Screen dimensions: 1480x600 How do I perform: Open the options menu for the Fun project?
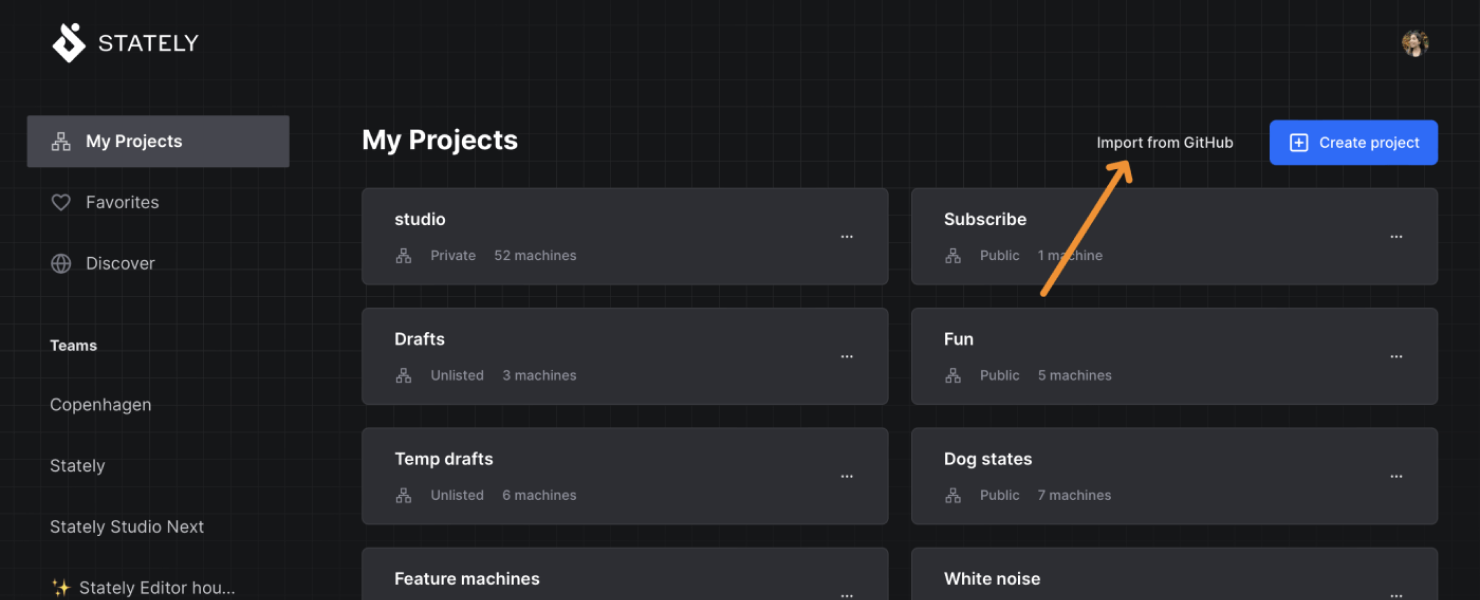(x=1396, y=356)
